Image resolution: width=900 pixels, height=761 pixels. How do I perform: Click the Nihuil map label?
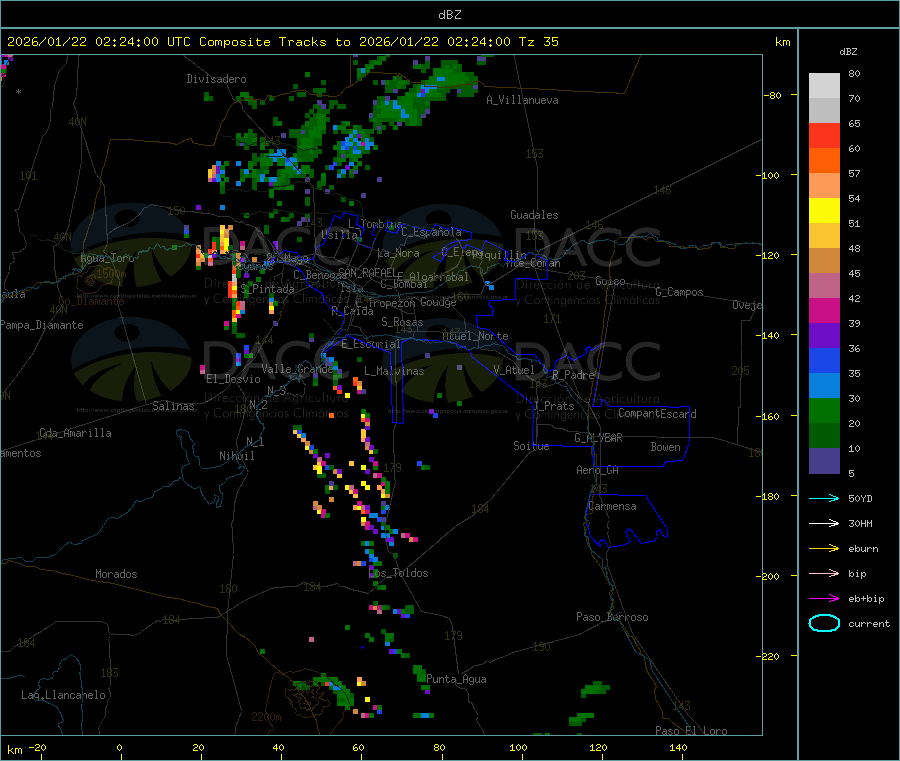237,456
